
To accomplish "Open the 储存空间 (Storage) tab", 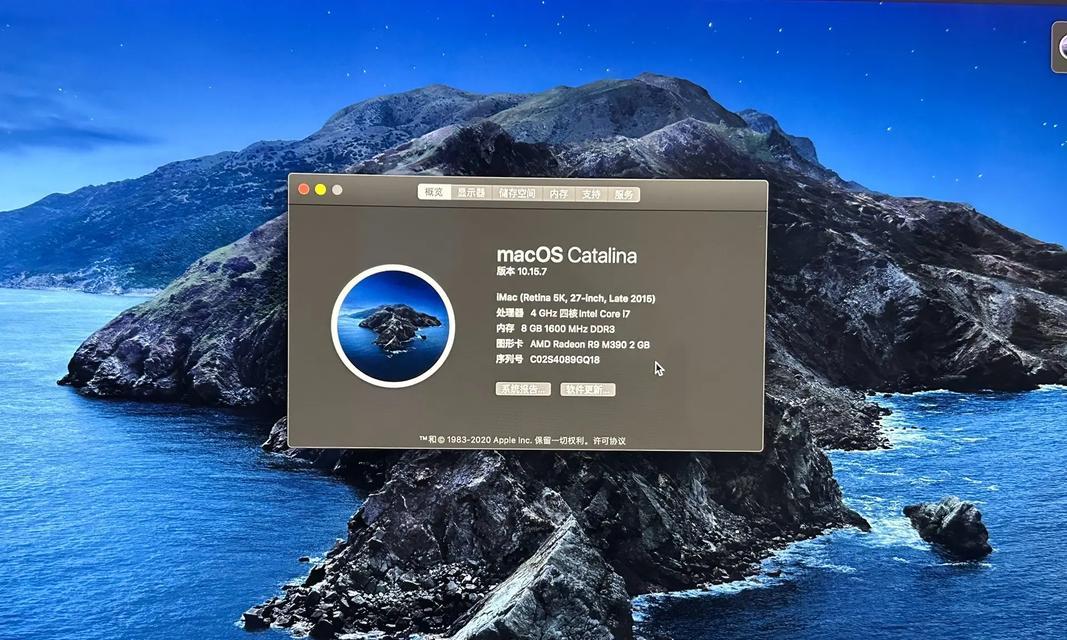I will pyautogui.click(x=517, y=194).
